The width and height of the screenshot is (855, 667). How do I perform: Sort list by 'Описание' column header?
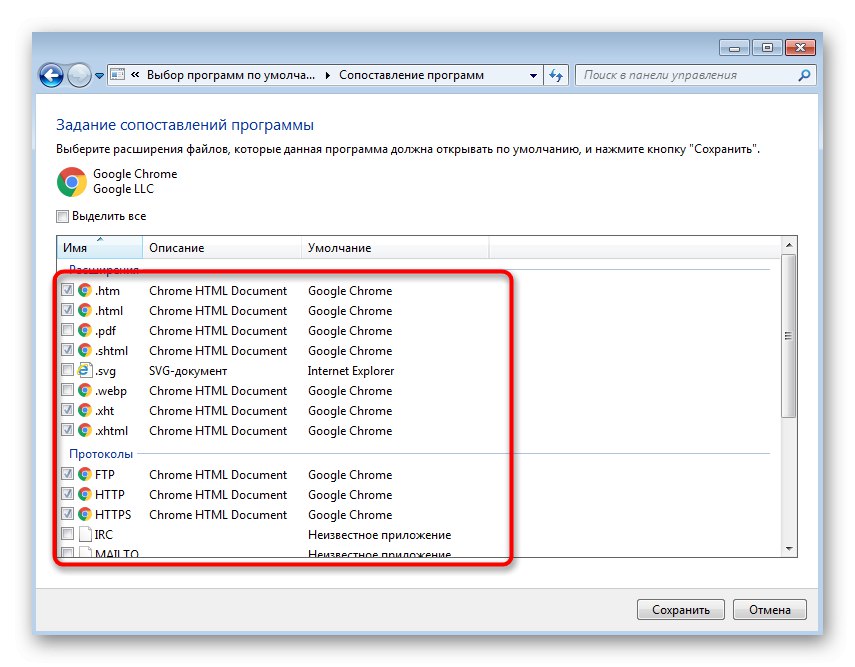220,248
